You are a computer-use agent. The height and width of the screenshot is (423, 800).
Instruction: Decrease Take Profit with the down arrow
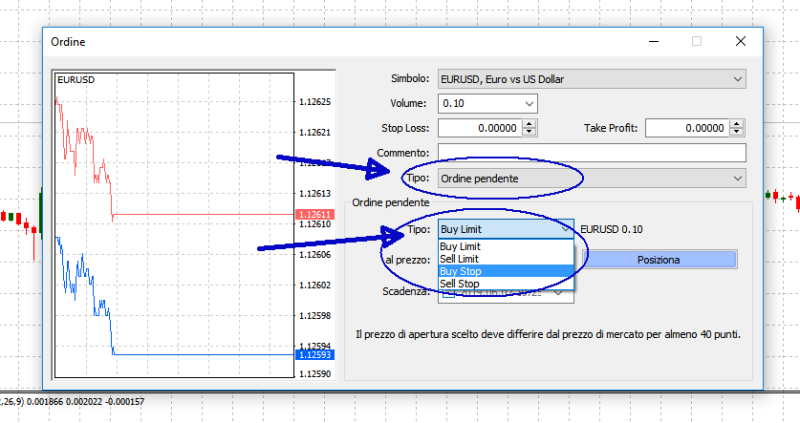(738, 133)
